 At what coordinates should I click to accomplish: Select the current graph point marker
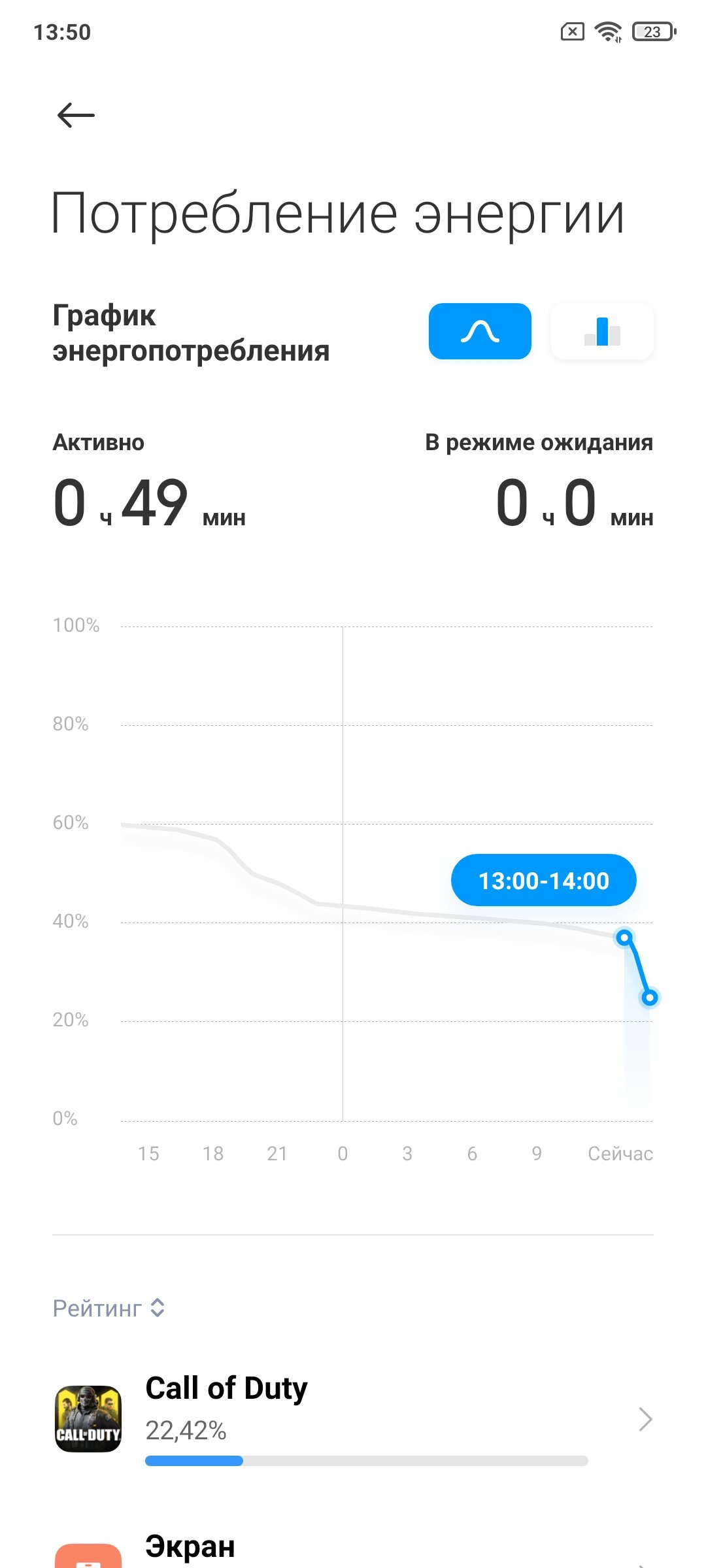pos(650,998)
